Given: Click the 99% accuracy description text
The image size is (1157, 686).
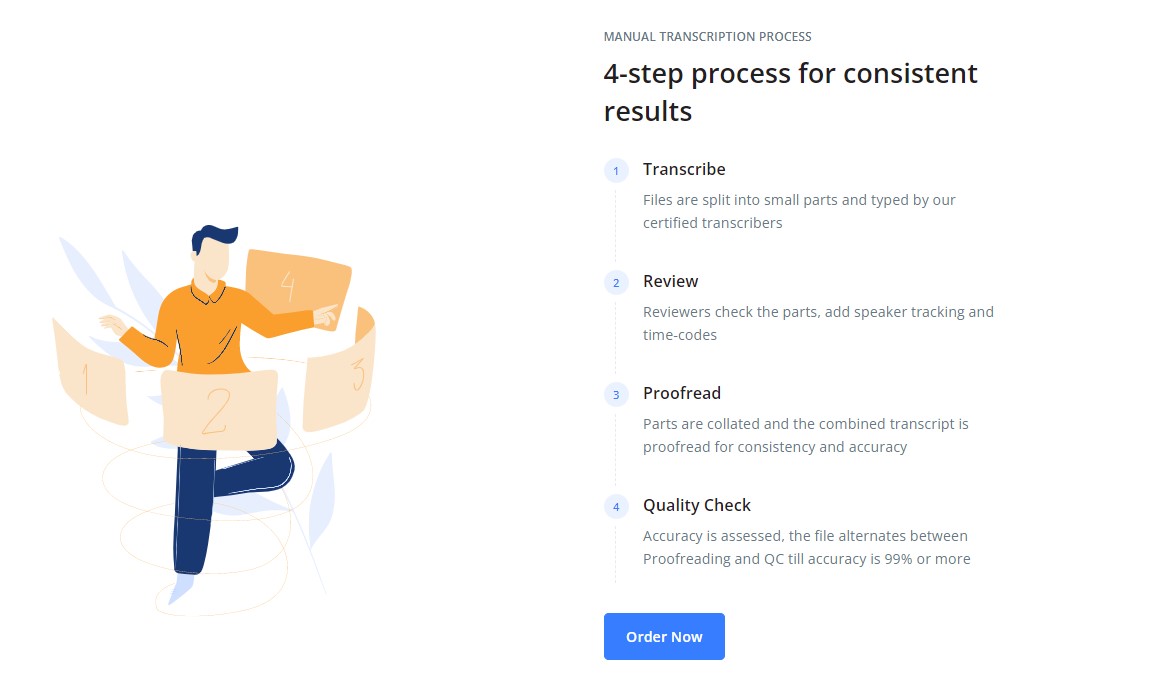Looking at the screenshot, I should point(807,547).
